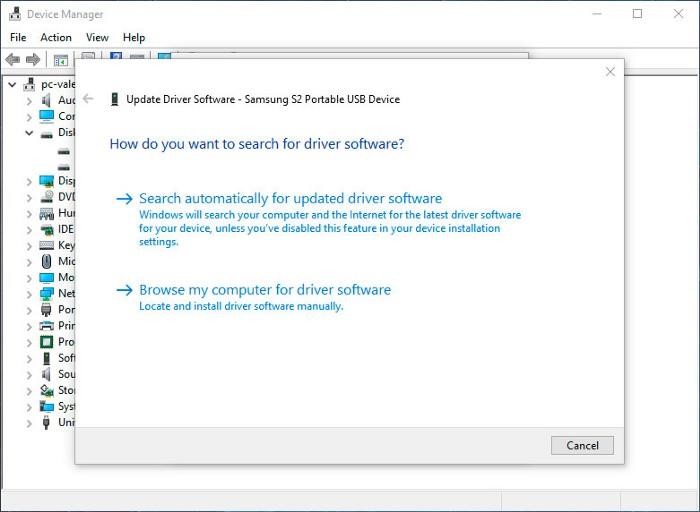700x512 pixels.
Task: Select the Print queues printer icon
Action: point(46,325)
